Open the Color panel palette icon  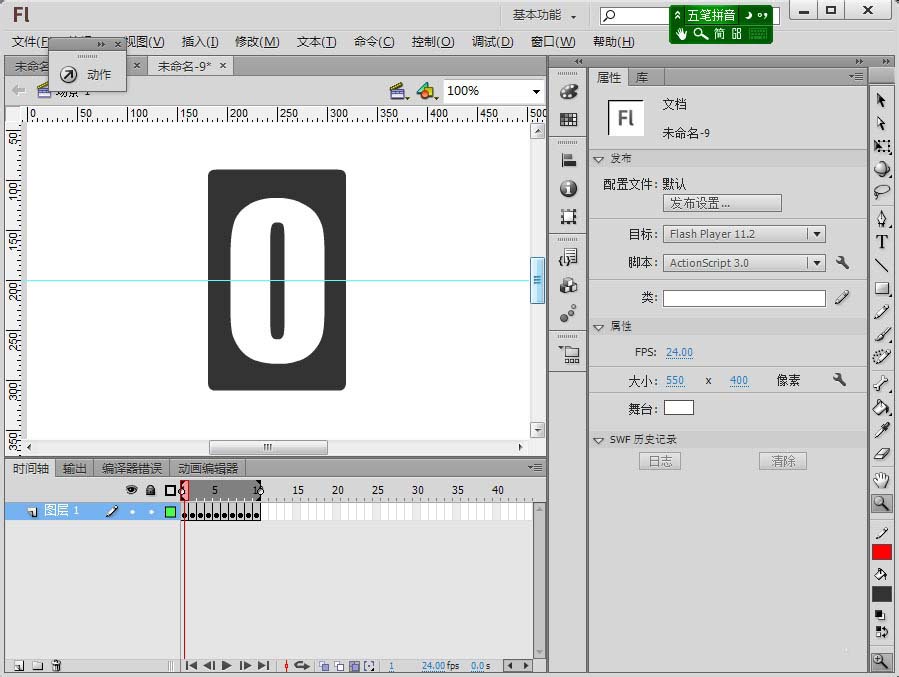(568, 92)
